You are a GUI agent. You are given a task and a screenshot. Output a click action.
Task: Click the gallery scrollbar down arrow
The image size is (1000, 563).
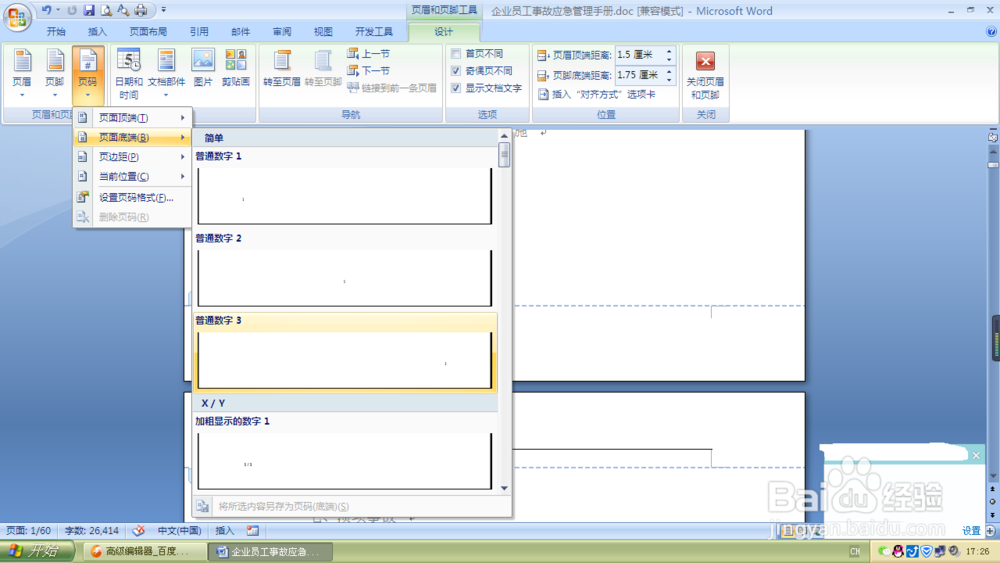pyautogui.click(x=504, y=488)
